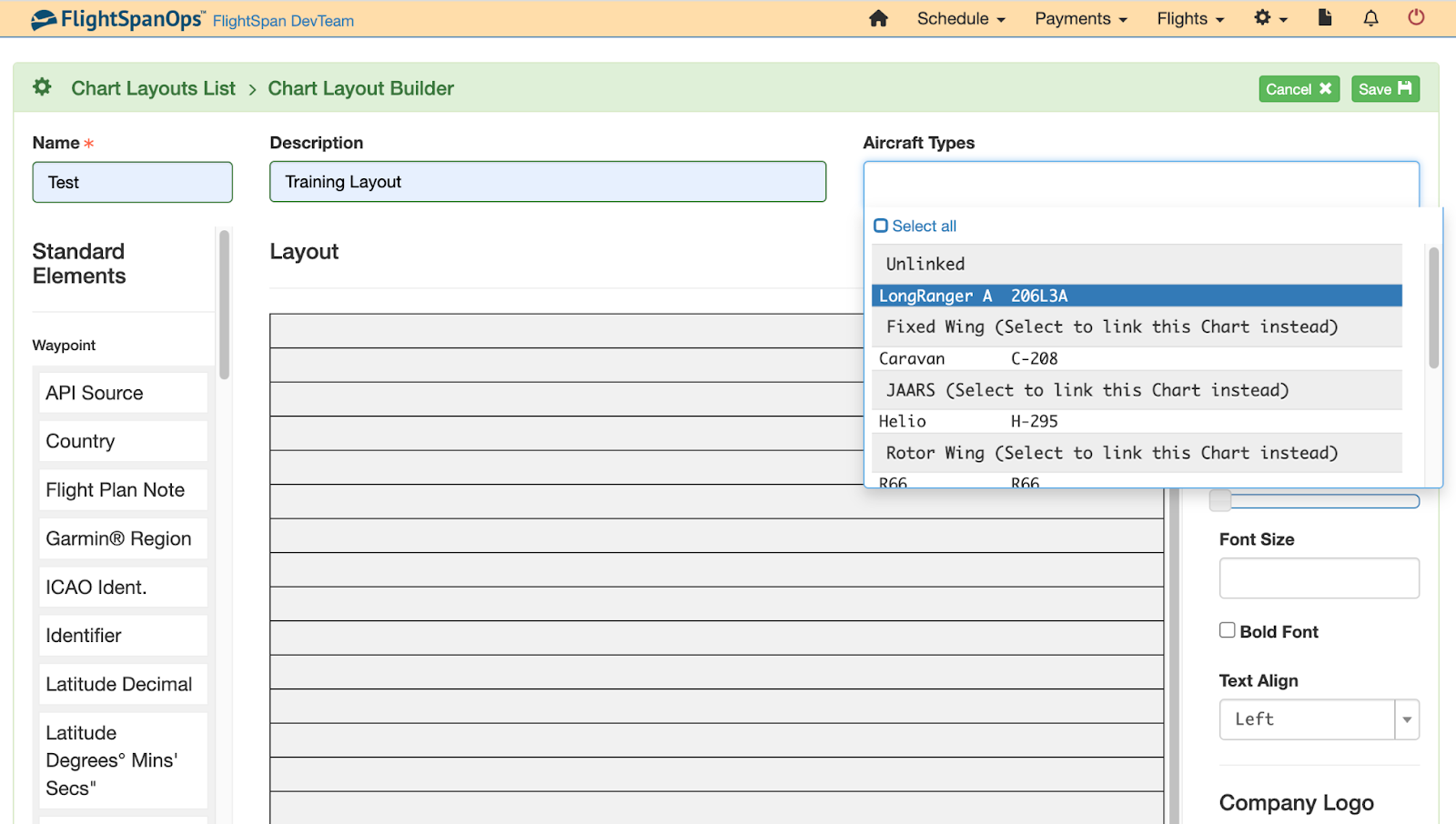This screenshot has height=824, width=1456.
Task: Navigate to Chart Layouts List breadcrumb
Action: coord(152,88)
